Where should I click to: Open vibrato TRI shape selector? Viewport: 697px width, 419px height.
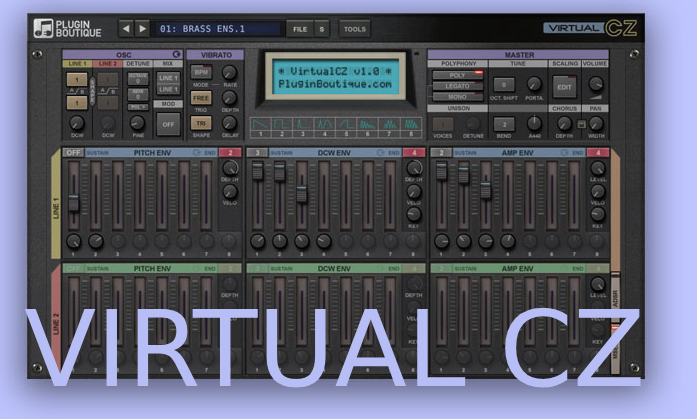tap(201, 123)
